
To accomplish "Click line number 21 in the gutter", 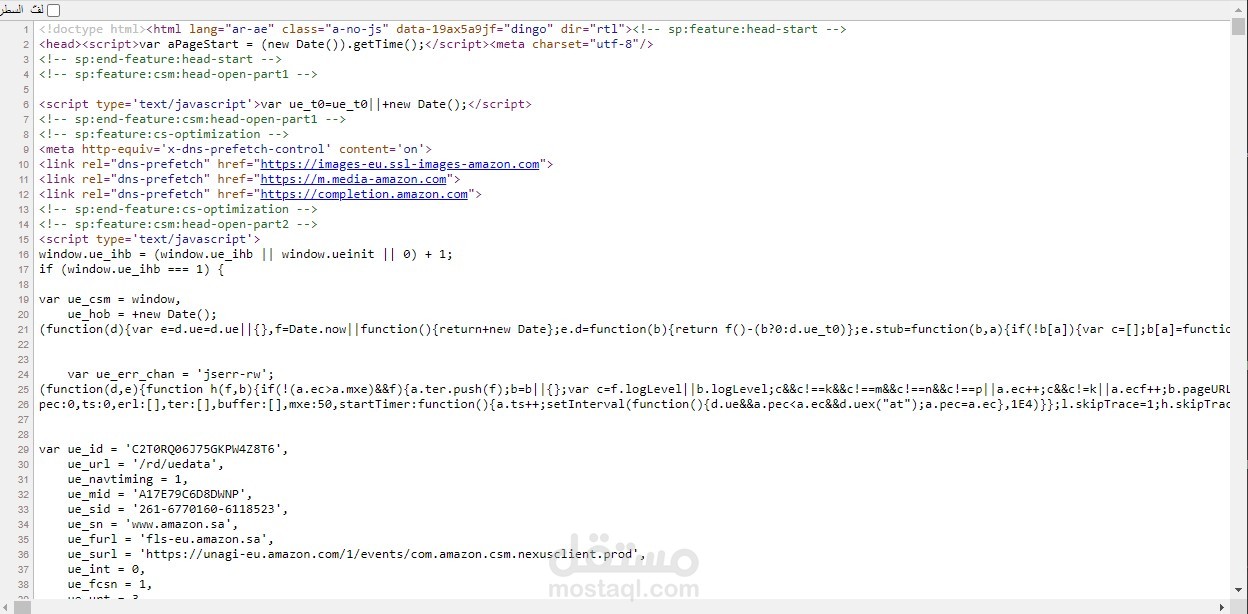I will pyautogui.click(x=23, y=329).
